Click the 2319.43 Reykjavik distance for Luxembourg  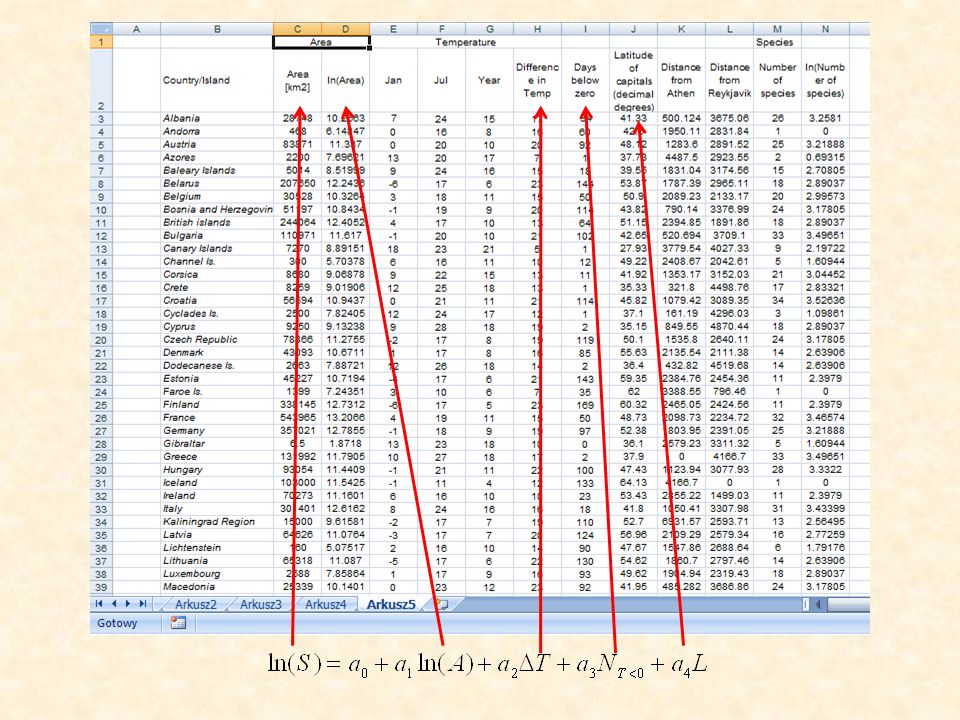(x=729, y=574)
